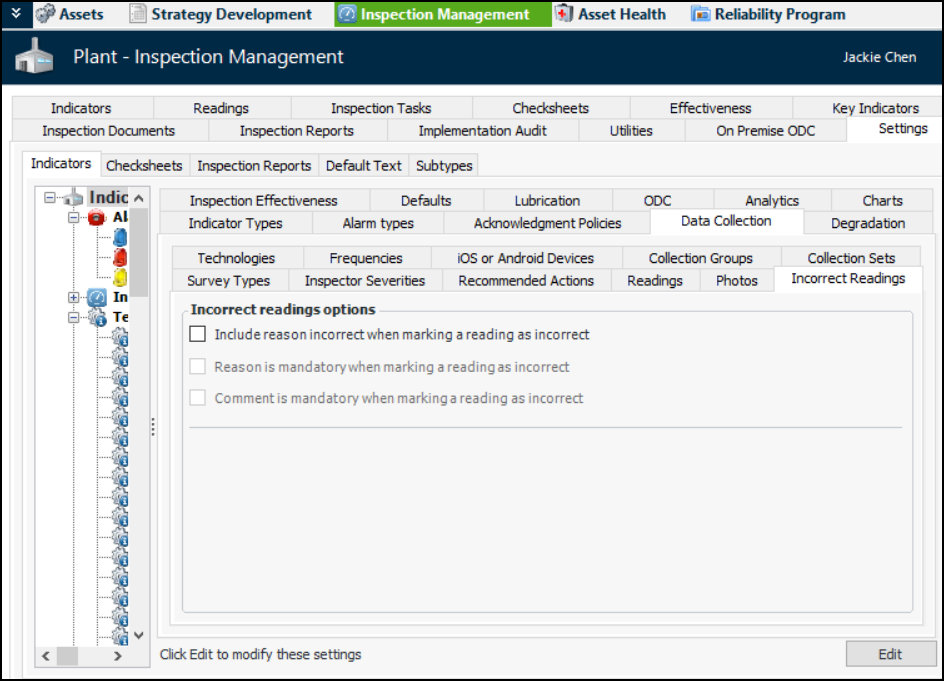Collapse the Indic root tree node
The image size is (944, 681).
50,197
